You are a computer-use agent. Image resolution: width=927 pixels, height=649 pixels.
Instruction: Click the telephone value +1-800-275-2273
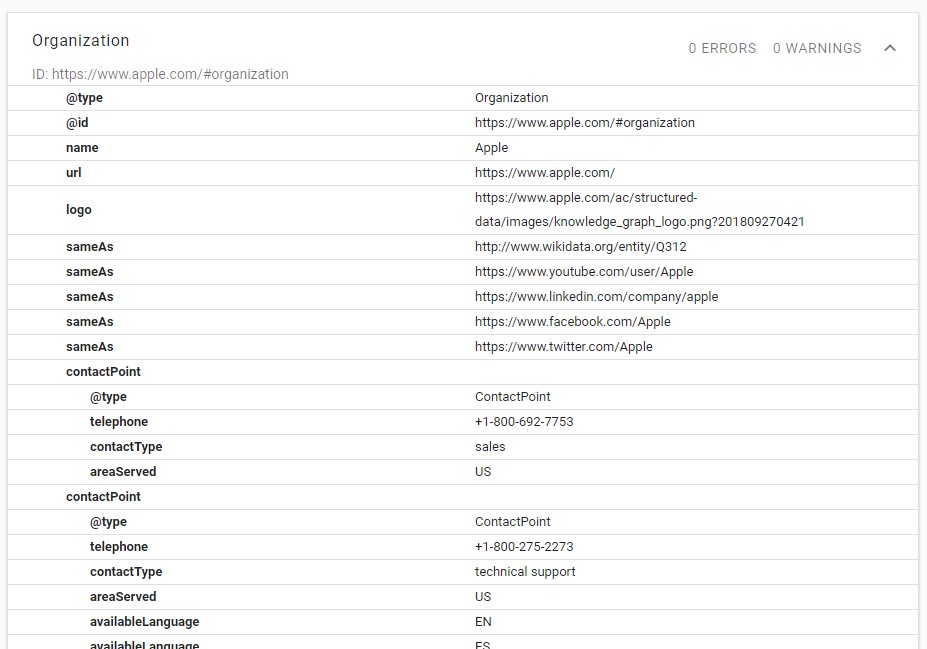coord(524,547)
